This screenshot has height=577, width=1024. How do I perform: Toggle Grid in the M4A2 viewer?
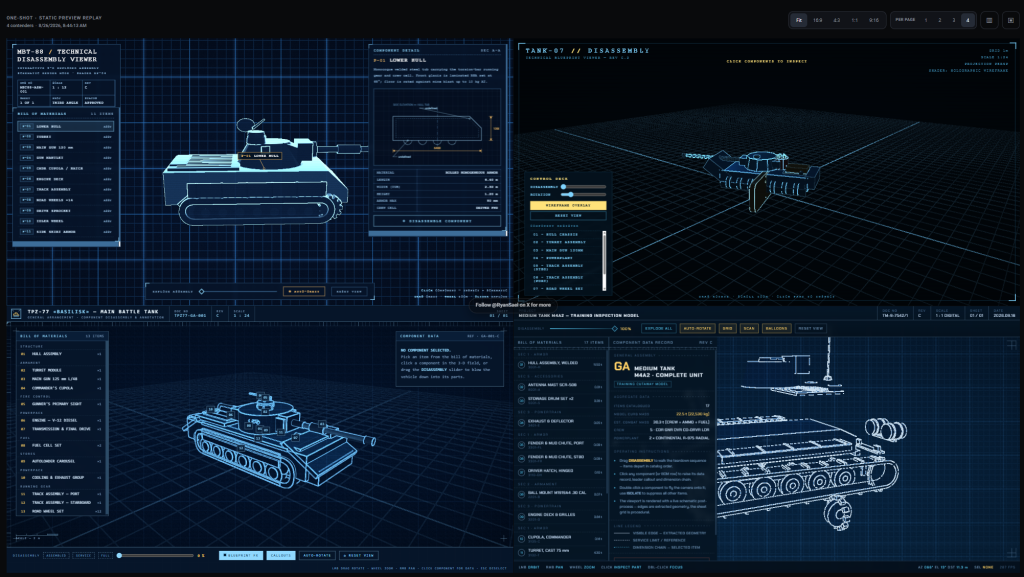tap(728, 328)
